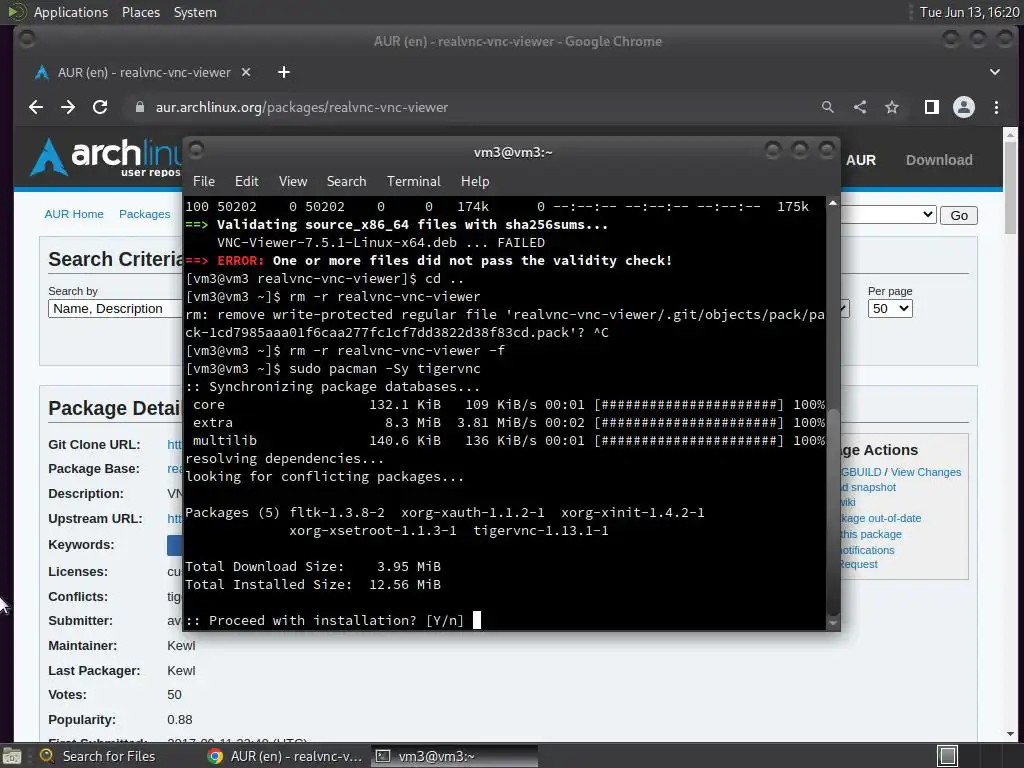
Task: Open the Terminal menu
Action: pyautogui.click(x=413, y=182)
